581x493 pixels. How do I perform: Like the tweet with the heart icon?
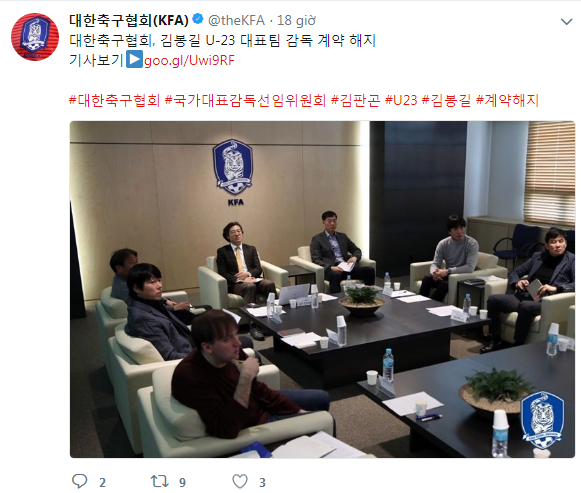tap(240, 481)
